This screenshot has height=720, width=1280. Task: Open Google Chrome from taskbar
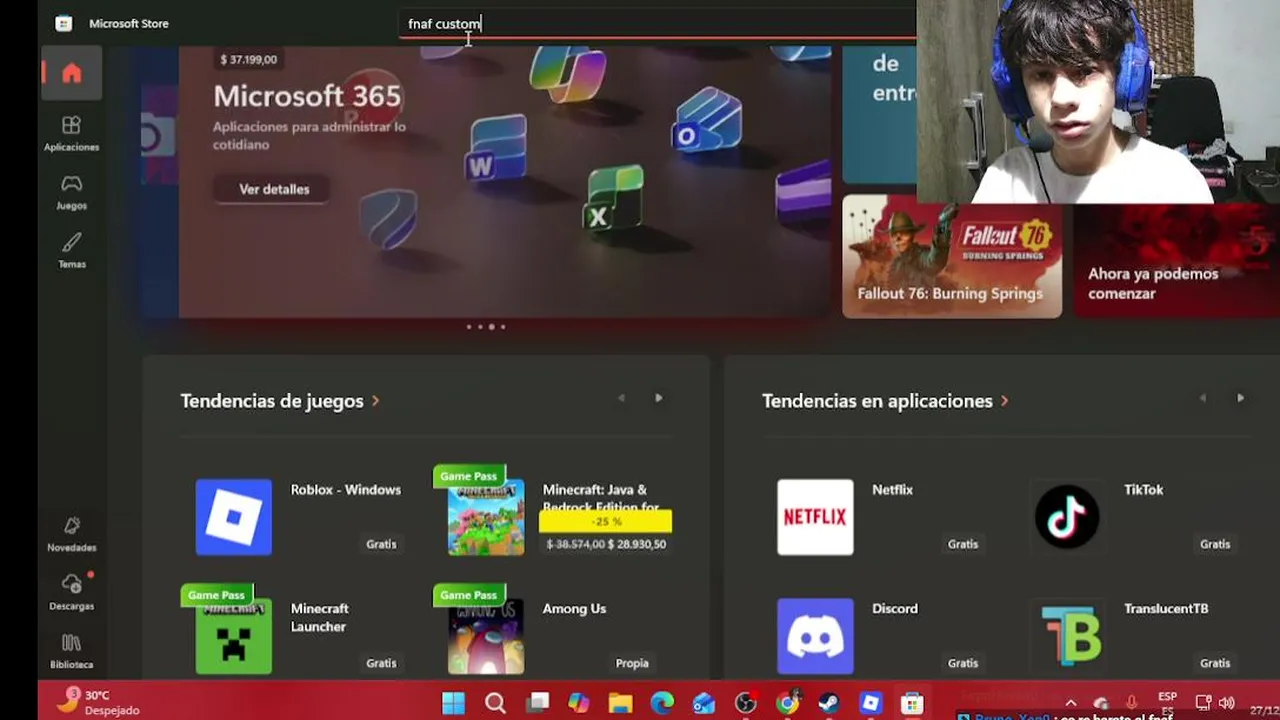pos(788,703)
